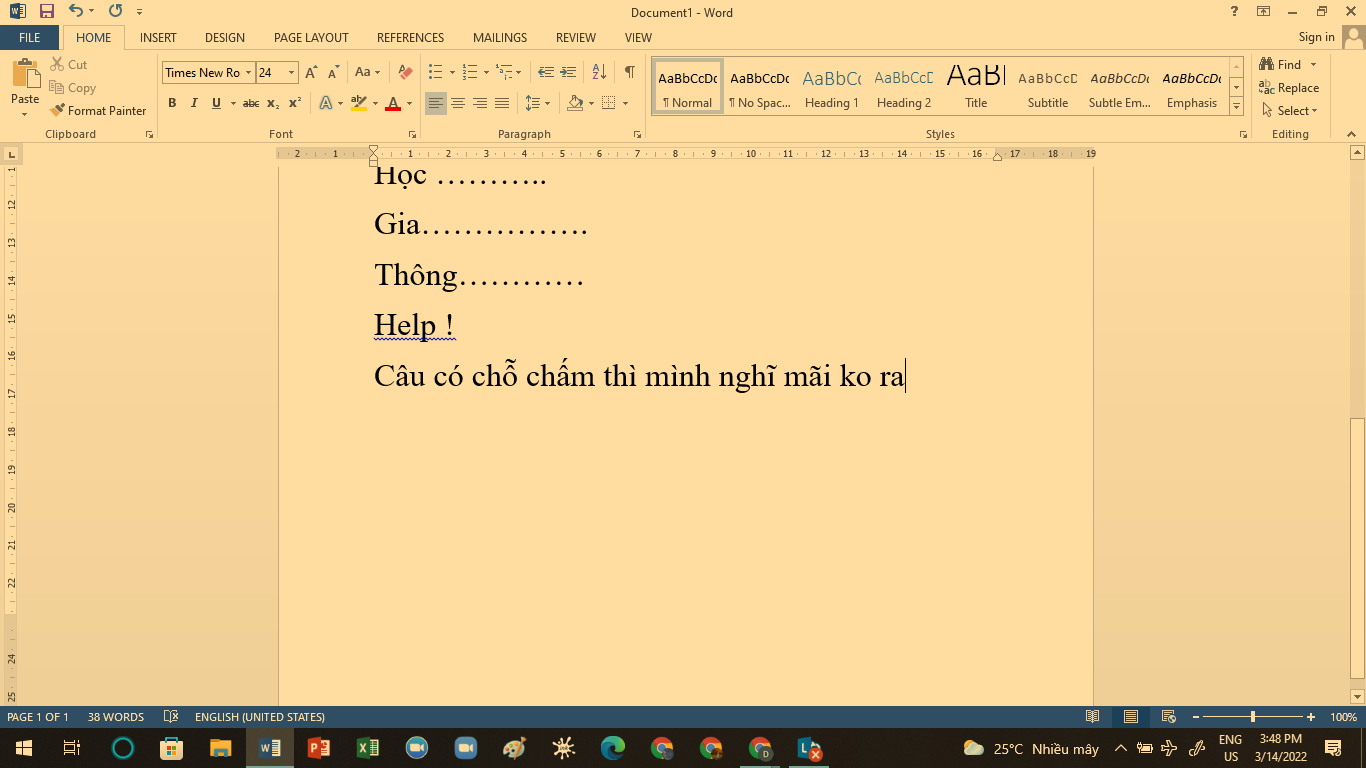
Task: Open the Change Case Aa dropdown
Action: pos(367,72)
